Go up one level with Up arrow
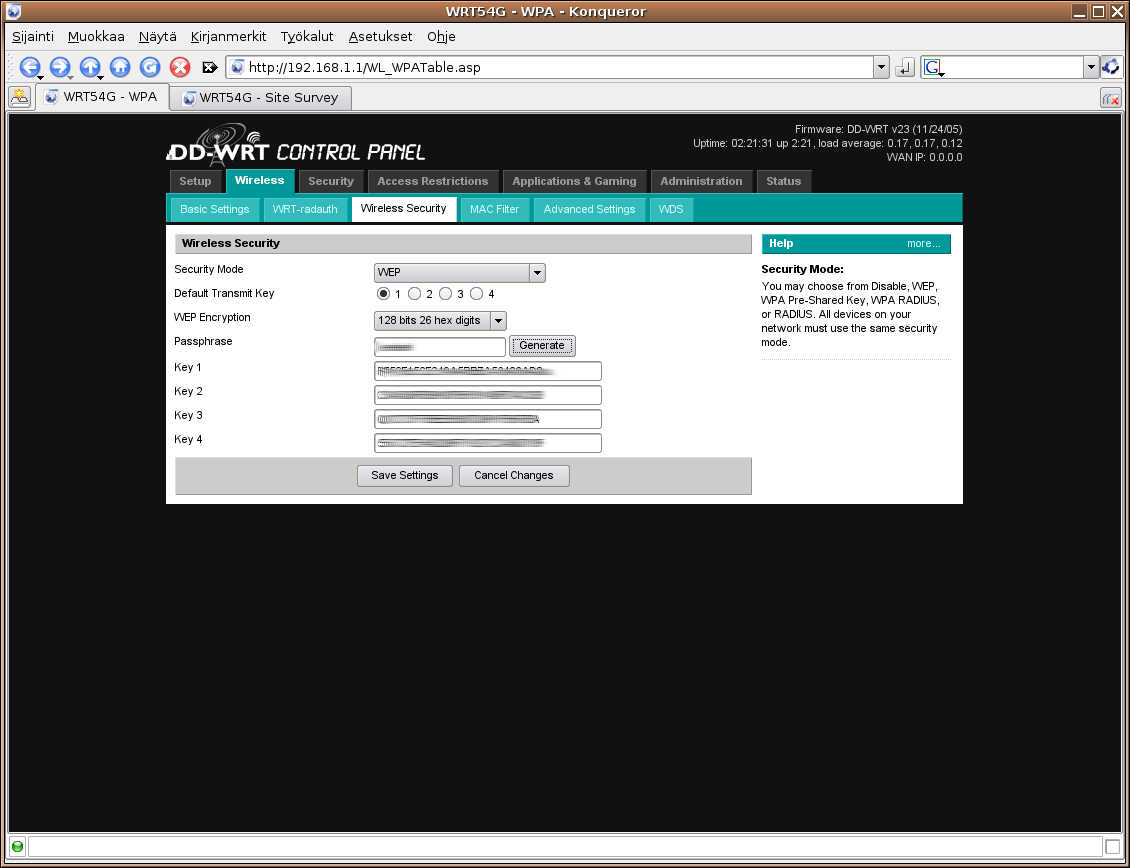The width and height of the screenshot is (1130, 868). (89, 67)
